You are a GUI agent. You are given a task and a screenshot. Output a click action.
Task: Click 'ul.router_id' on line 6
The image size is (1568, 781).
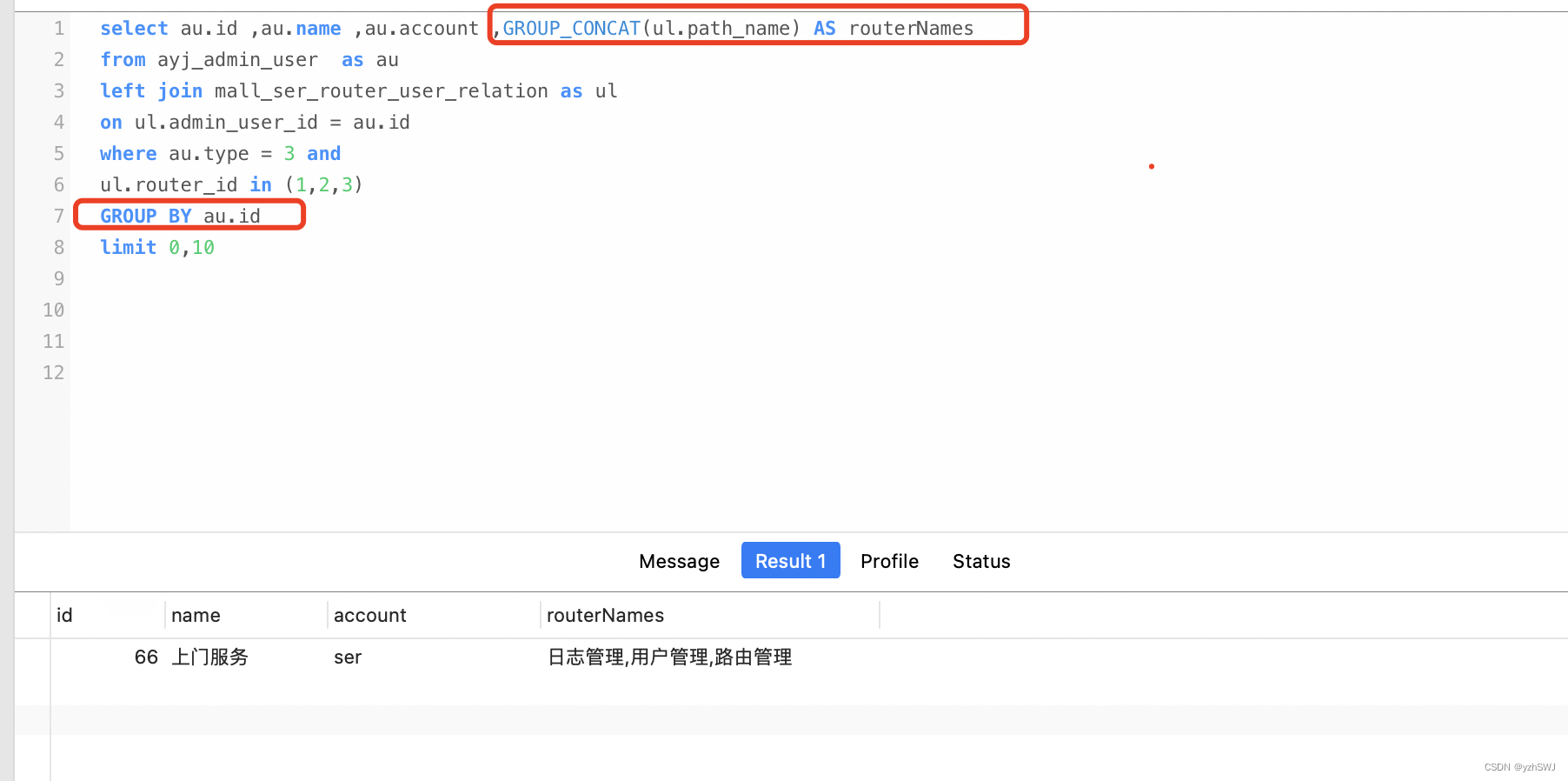[x=169, y=185]
